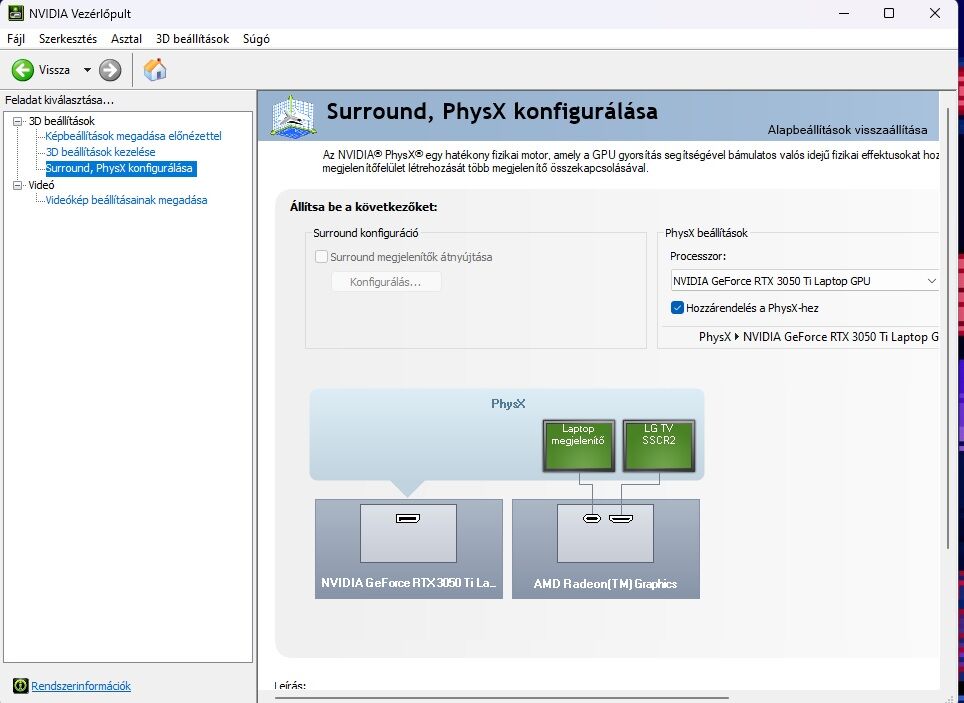Click the AMD Radeon(TM) Graphics box
964x703 pixels.
point(606,549)
